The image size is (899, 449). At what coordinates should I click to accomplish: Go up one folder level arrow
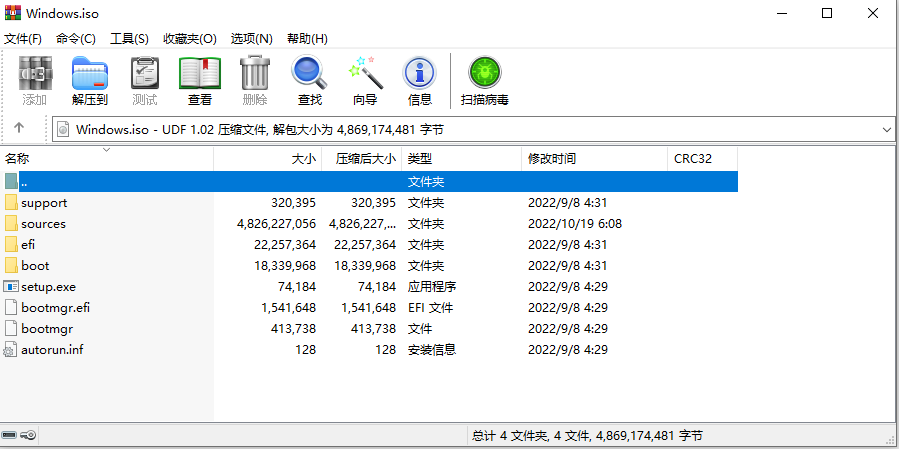click(x=19, y=129)
